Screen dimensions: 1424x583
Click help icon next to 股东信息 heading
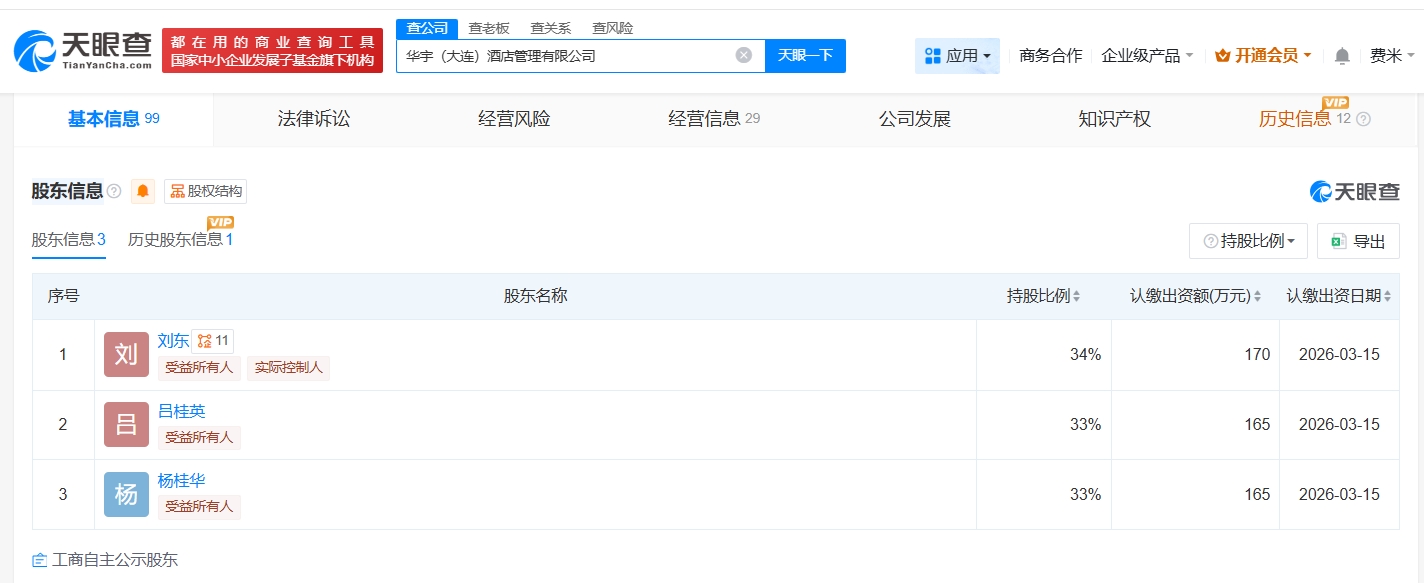[x=114, y=191]
